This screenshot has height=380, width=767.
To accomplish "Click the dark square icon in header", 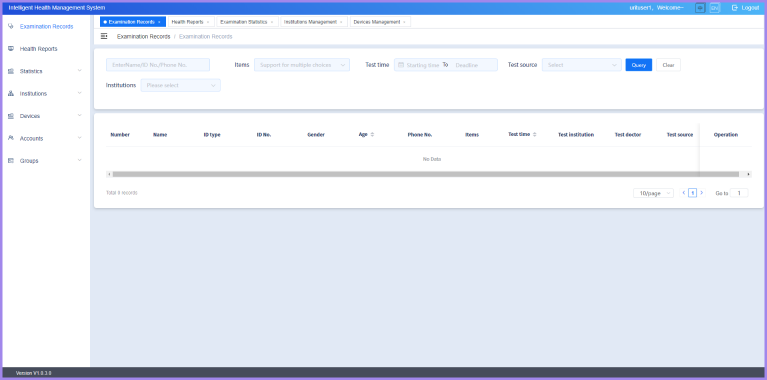I will [x=700, y=8].
